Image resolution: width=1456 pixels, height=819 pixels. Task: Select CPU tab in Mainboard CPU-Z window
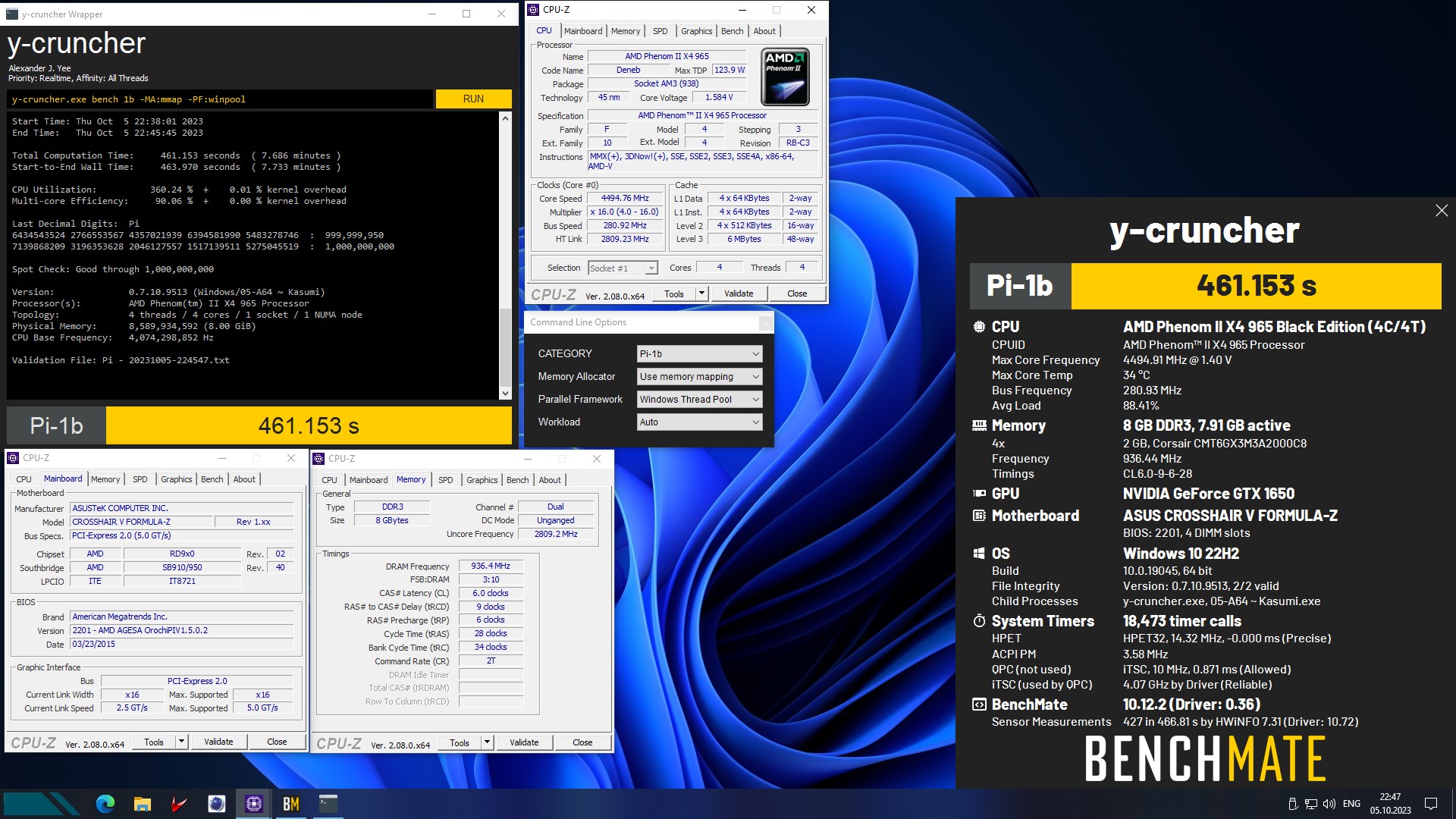(x=24, y=479)
